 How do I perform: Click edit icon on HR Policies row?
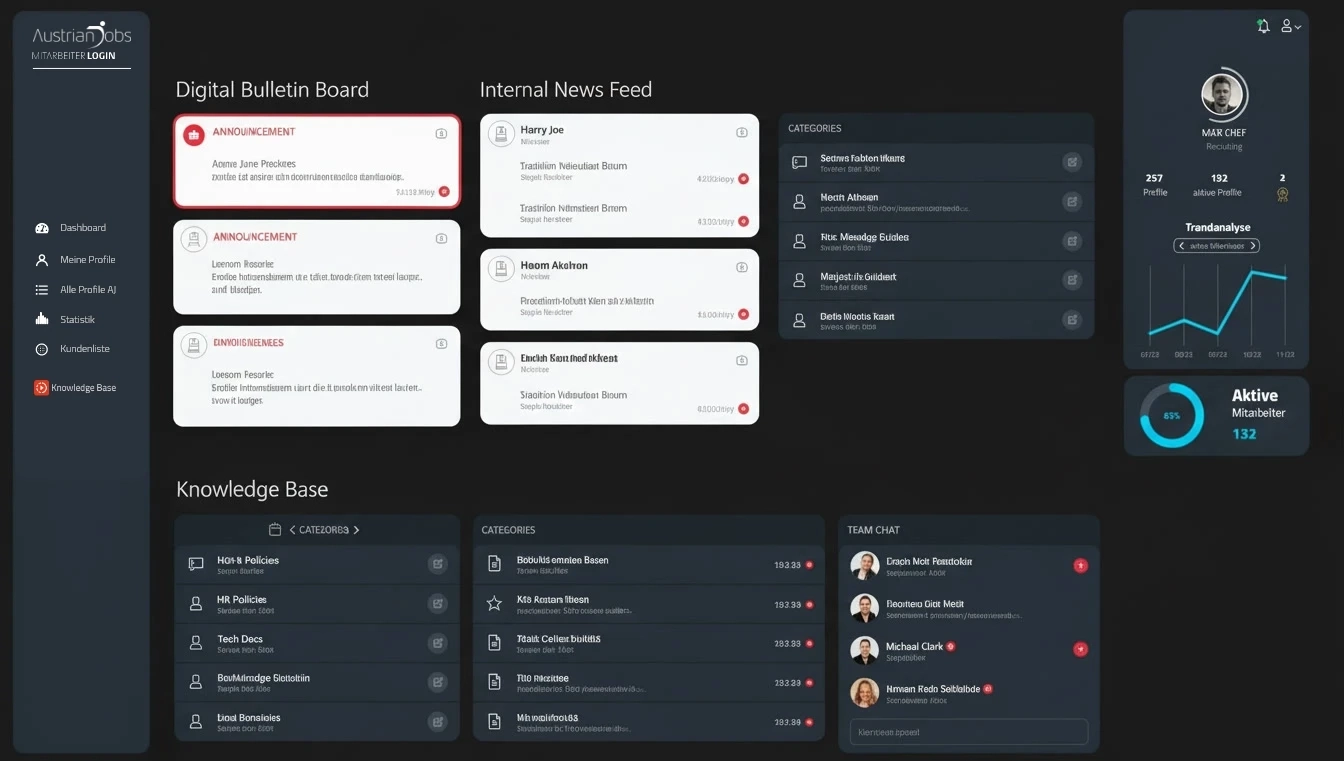click(x=437, y=603)
